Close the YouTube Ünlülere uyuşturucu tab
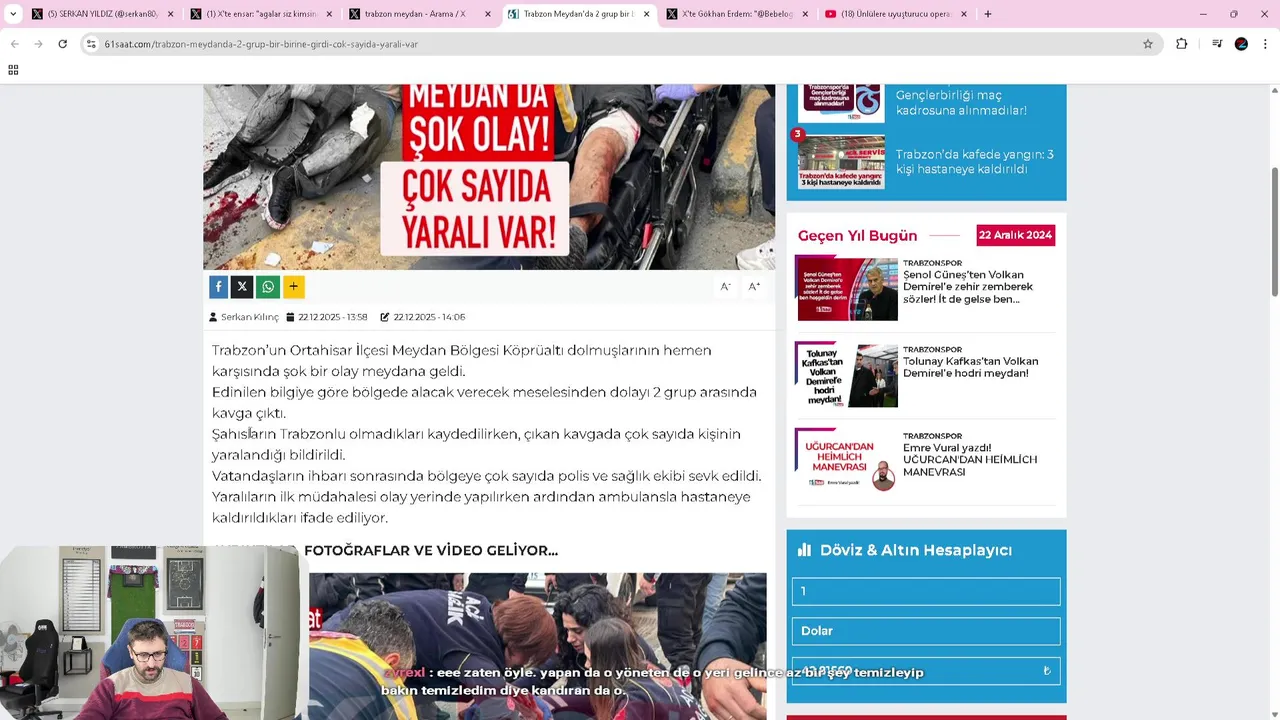The height and width of the screenshot is (720, 1280). click(x=964, y=14)
